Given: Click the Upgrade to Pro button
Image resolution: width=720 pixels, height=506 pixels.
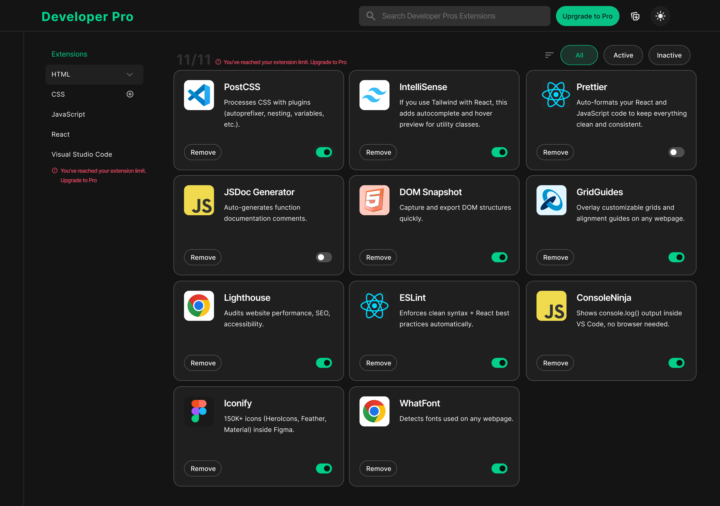Looking at the screenshot, I should [587, 16].
